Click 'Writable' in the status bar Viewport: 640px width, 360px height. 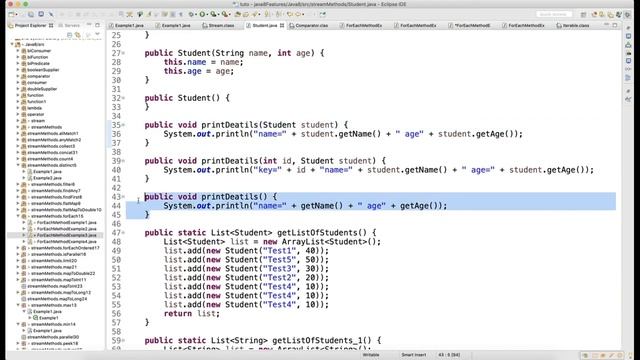click(x=371, y=355)
